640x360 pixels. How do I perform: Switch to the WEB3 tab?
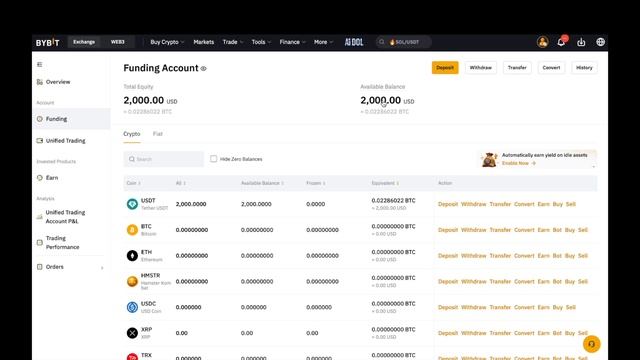tap(118, 42)
